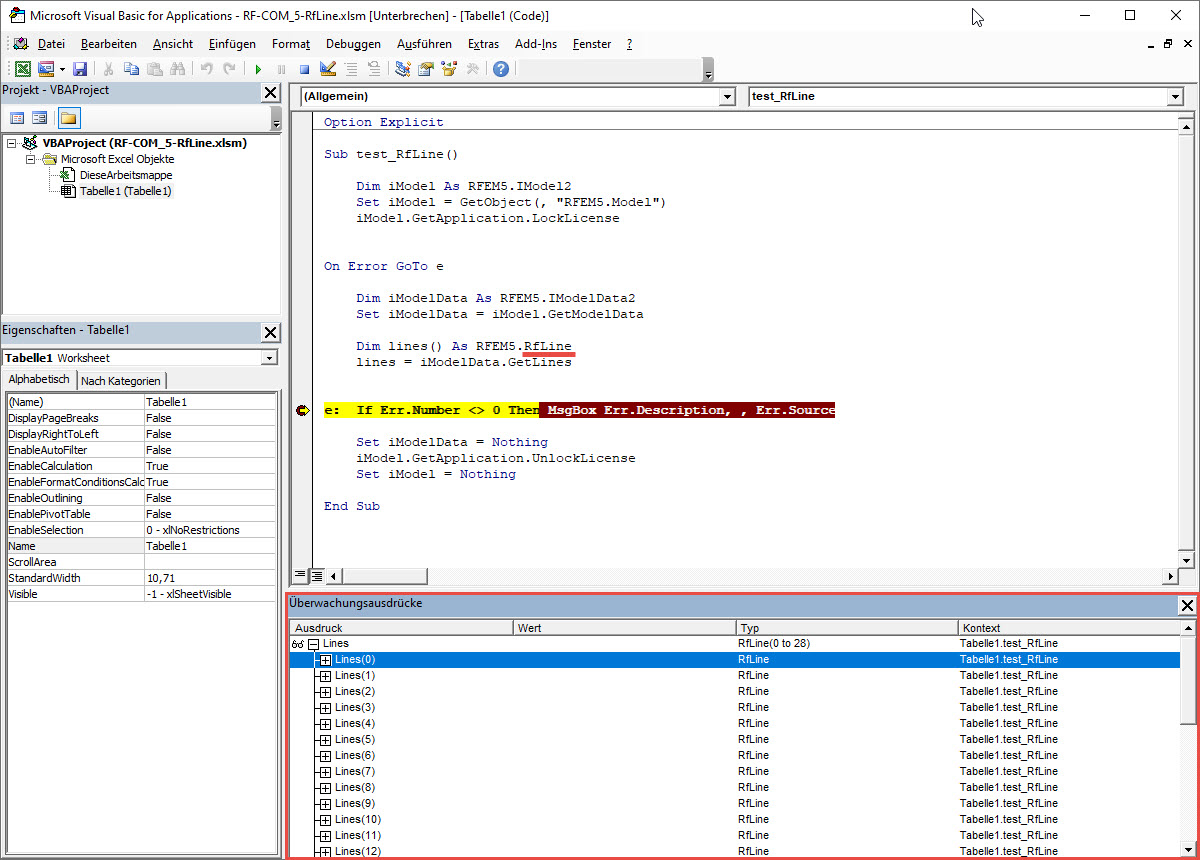Click the horizontal code scrollbar

point(385,575)
